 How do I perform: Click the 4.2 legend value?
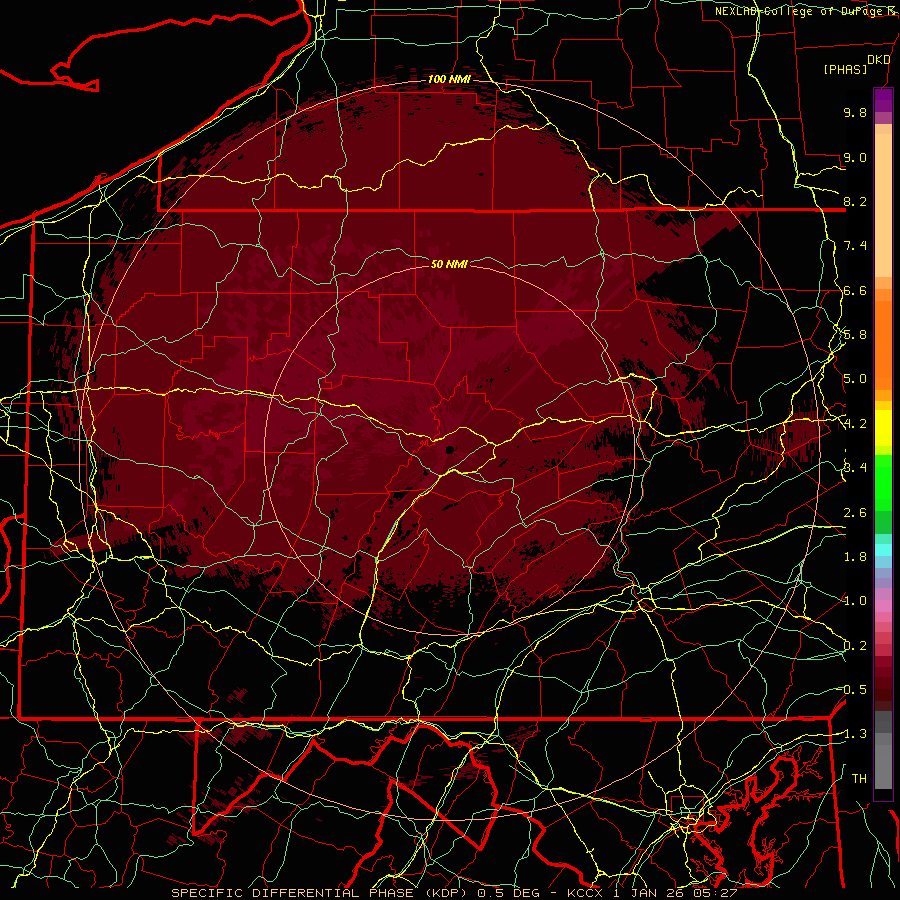point(855,424)
